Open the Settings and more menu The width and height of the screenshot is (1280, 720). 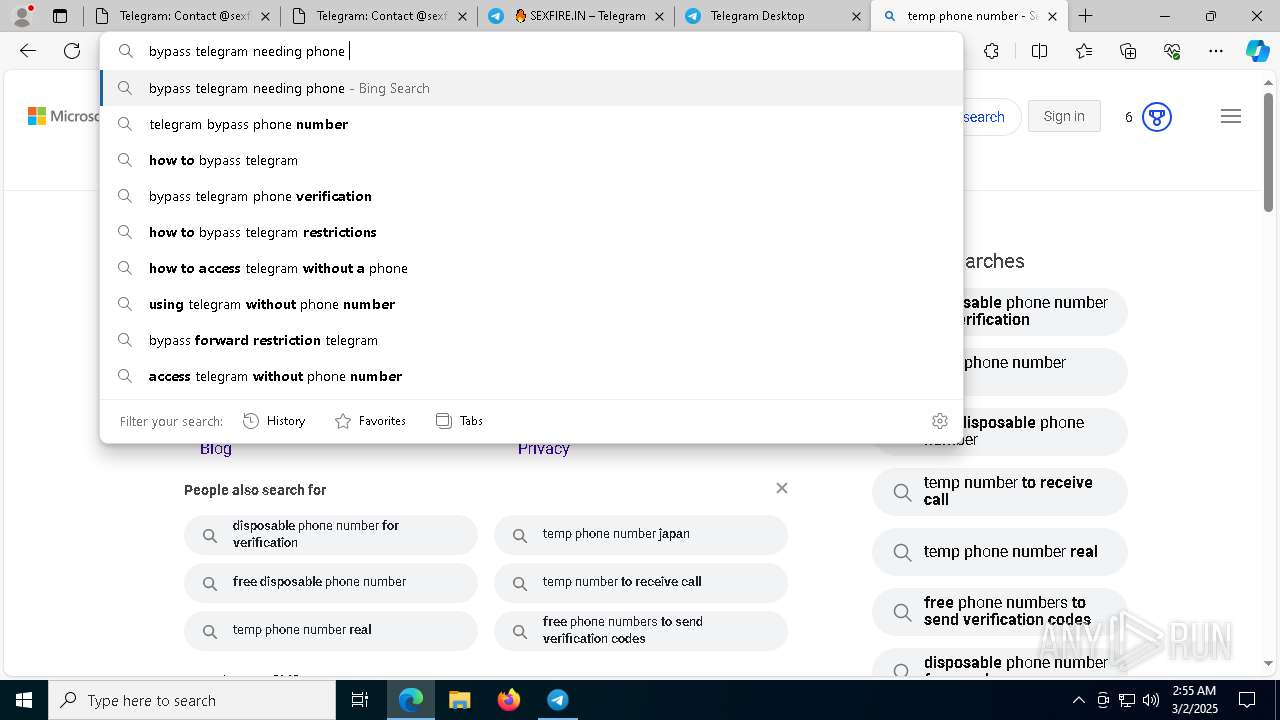[x=1216, y=51]
